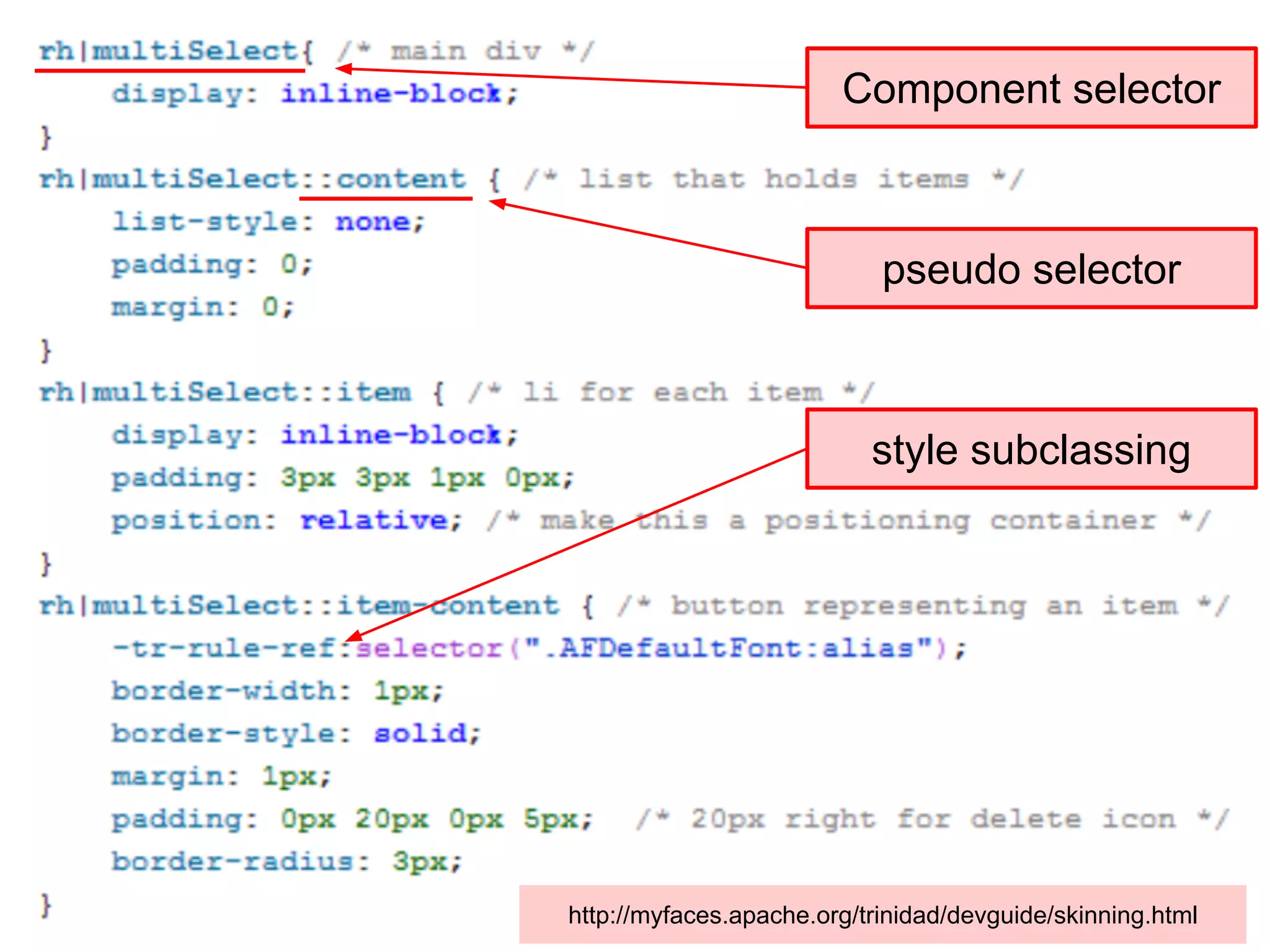Click 'display: inline-block;' under the ::item rule
This screenshot has width=1270, height=952.
click(314, 435)
